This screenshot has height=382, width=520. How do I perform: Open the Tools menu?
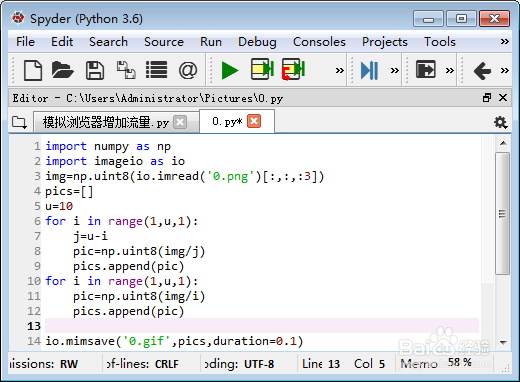click(x=440, y=42)
